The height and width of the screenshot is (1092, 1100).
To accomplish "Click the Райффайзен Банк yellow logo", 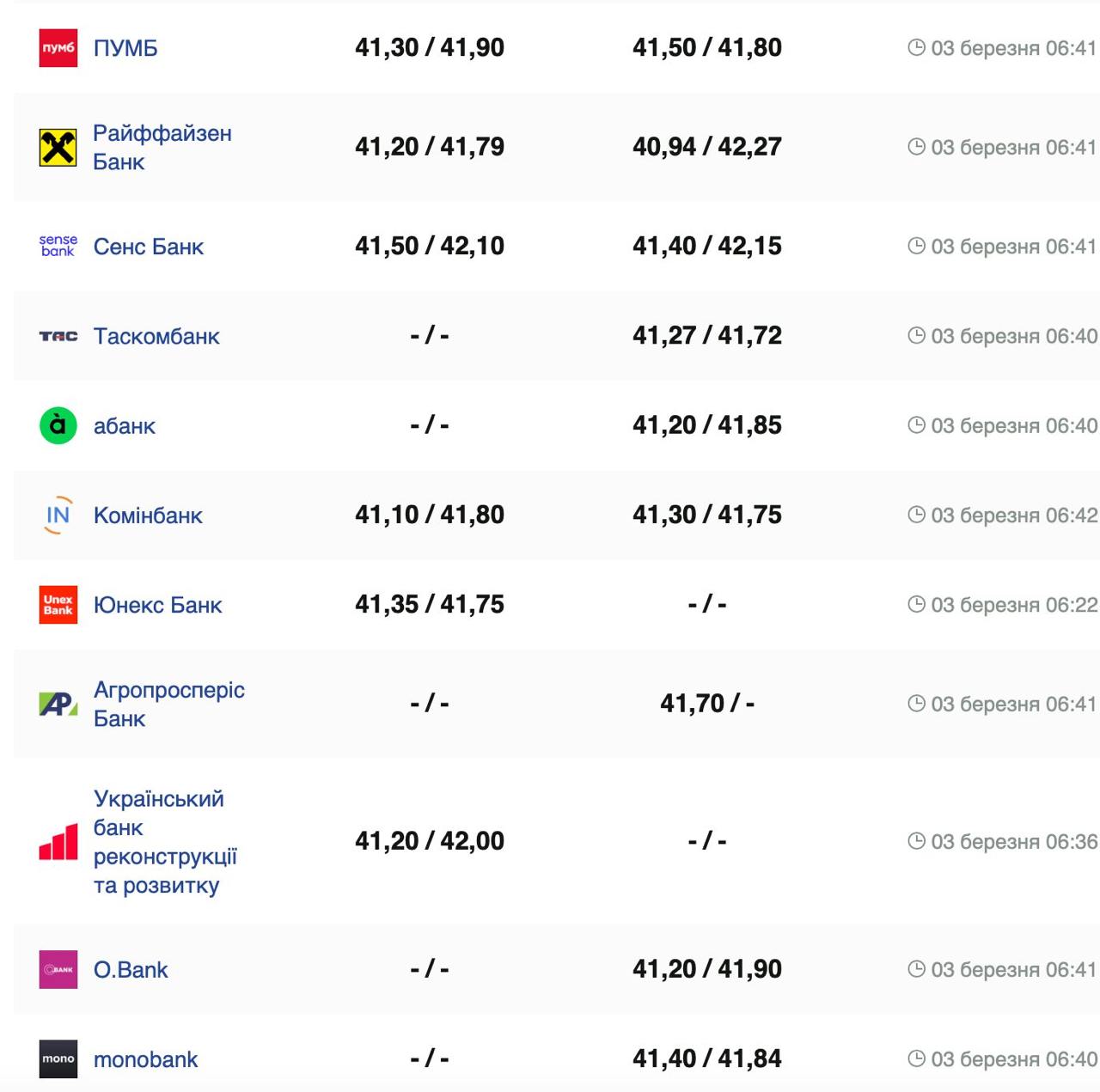I will (x=58, y=147).
